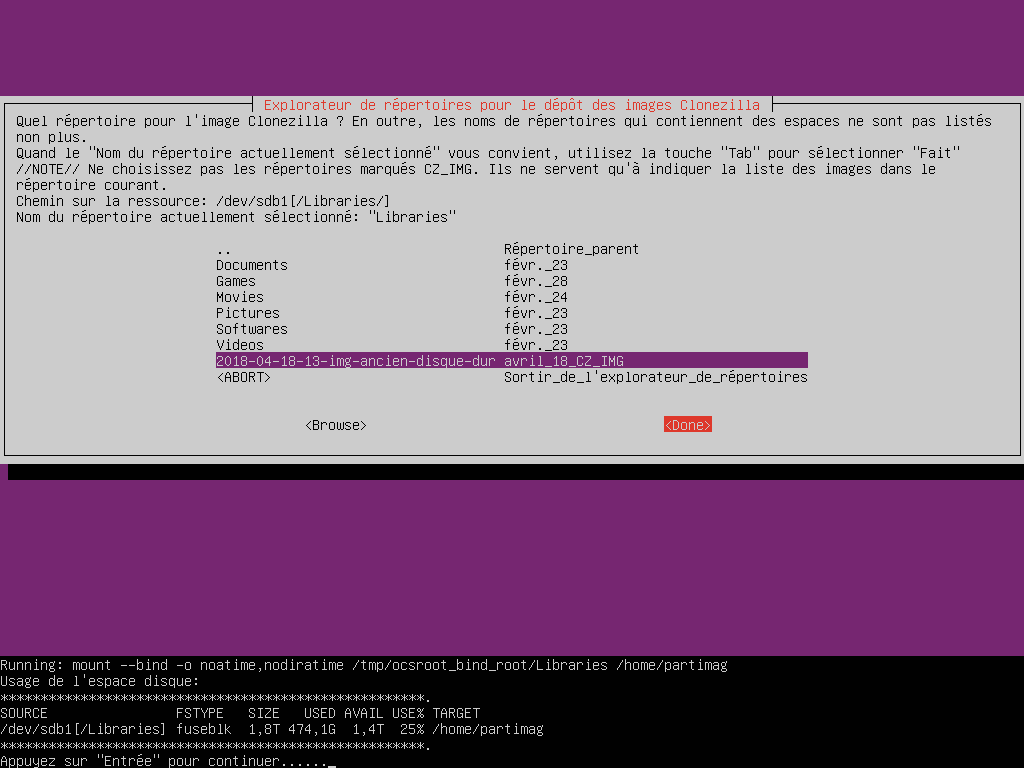The height and width of the screenshot is (768, 1024).
Task: Click the 'févr._24' date next to Movies
Action: [x=536, y=297]
